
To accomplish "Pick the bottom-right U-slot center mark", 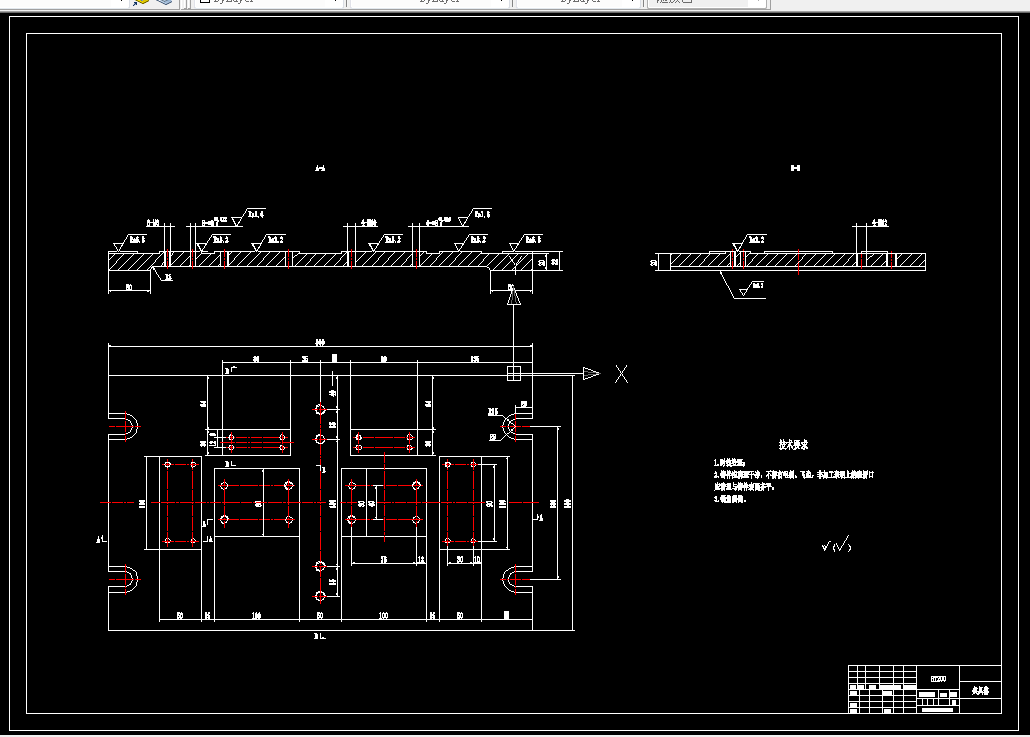I will pos(515,579).
